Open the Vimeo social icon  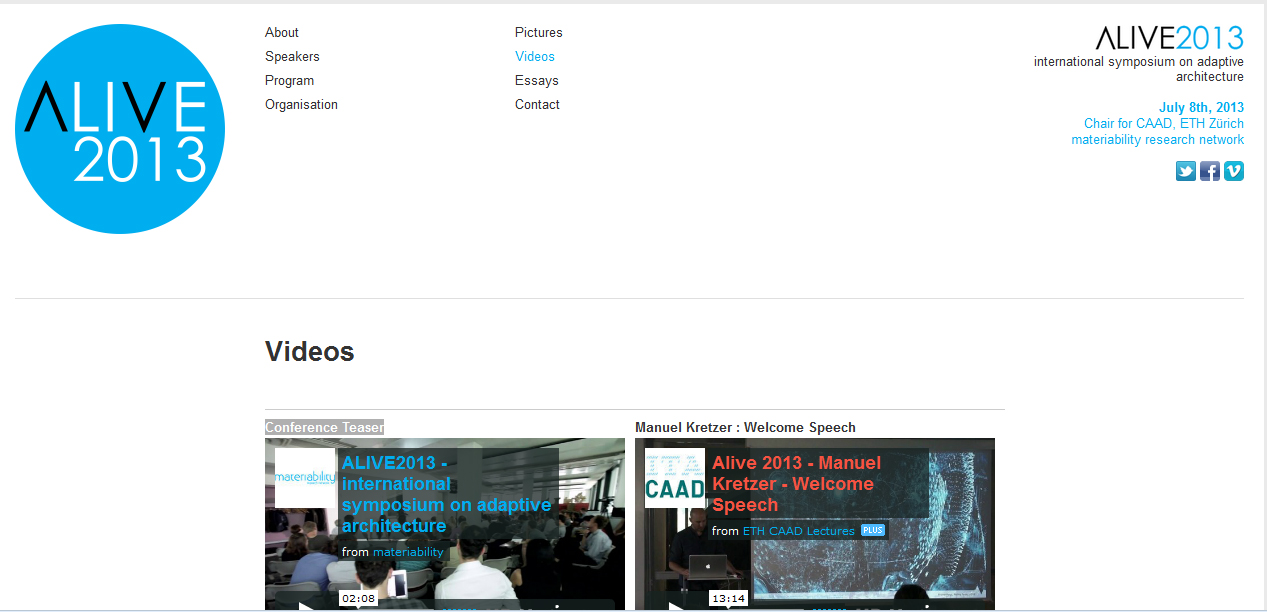point(1234,171)
